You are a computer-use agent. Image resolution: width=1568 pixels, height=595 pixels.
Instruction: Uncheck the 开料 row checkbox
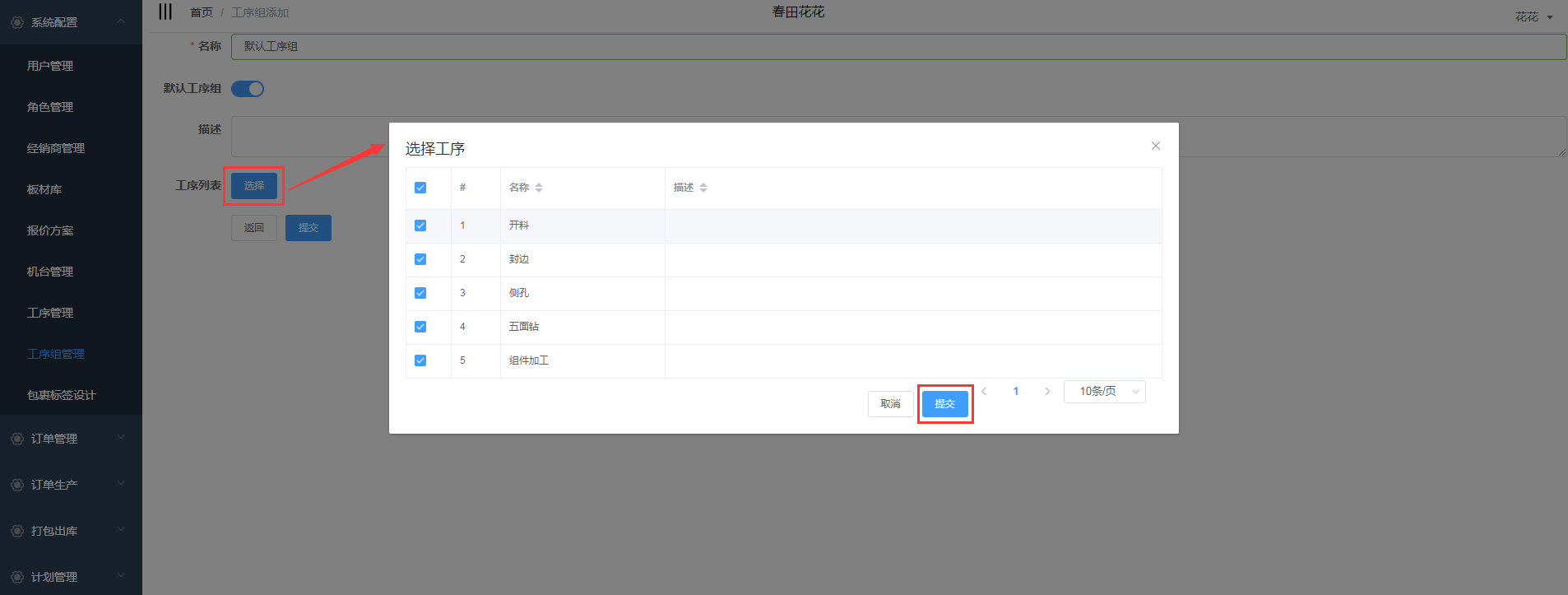[x=420, y=225]
